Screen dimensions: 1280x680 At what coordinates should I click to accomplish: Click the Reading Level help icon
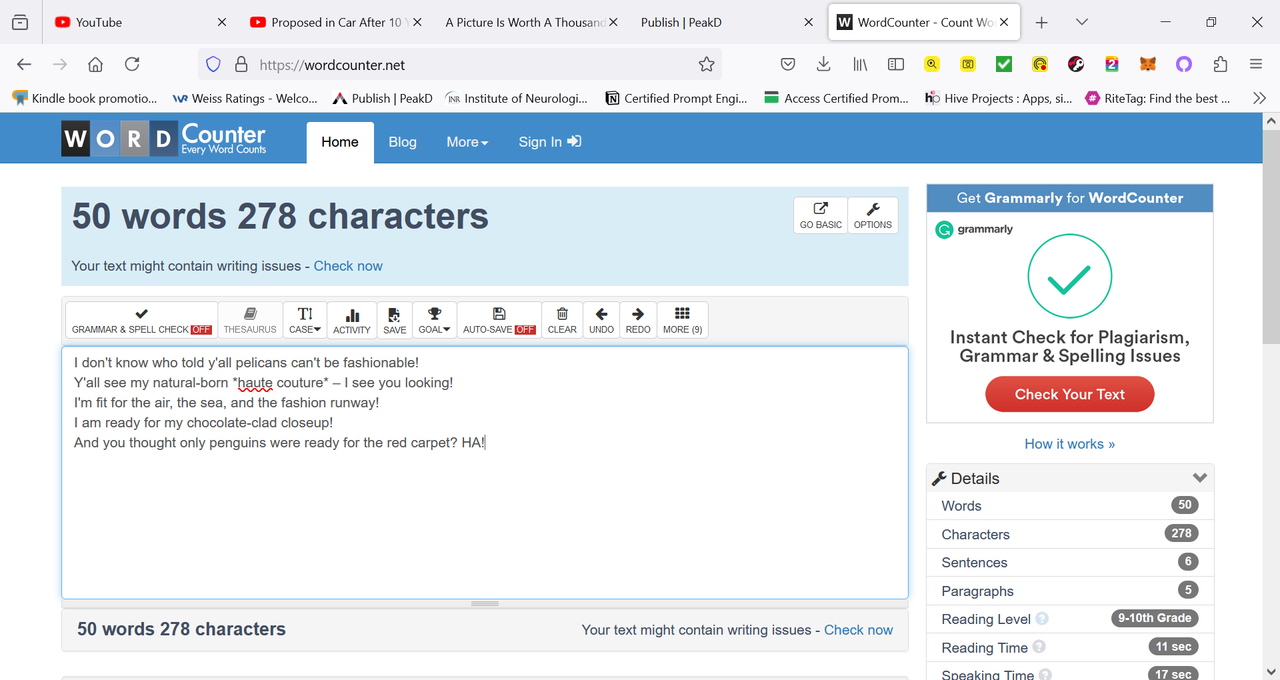point(1042,619)
